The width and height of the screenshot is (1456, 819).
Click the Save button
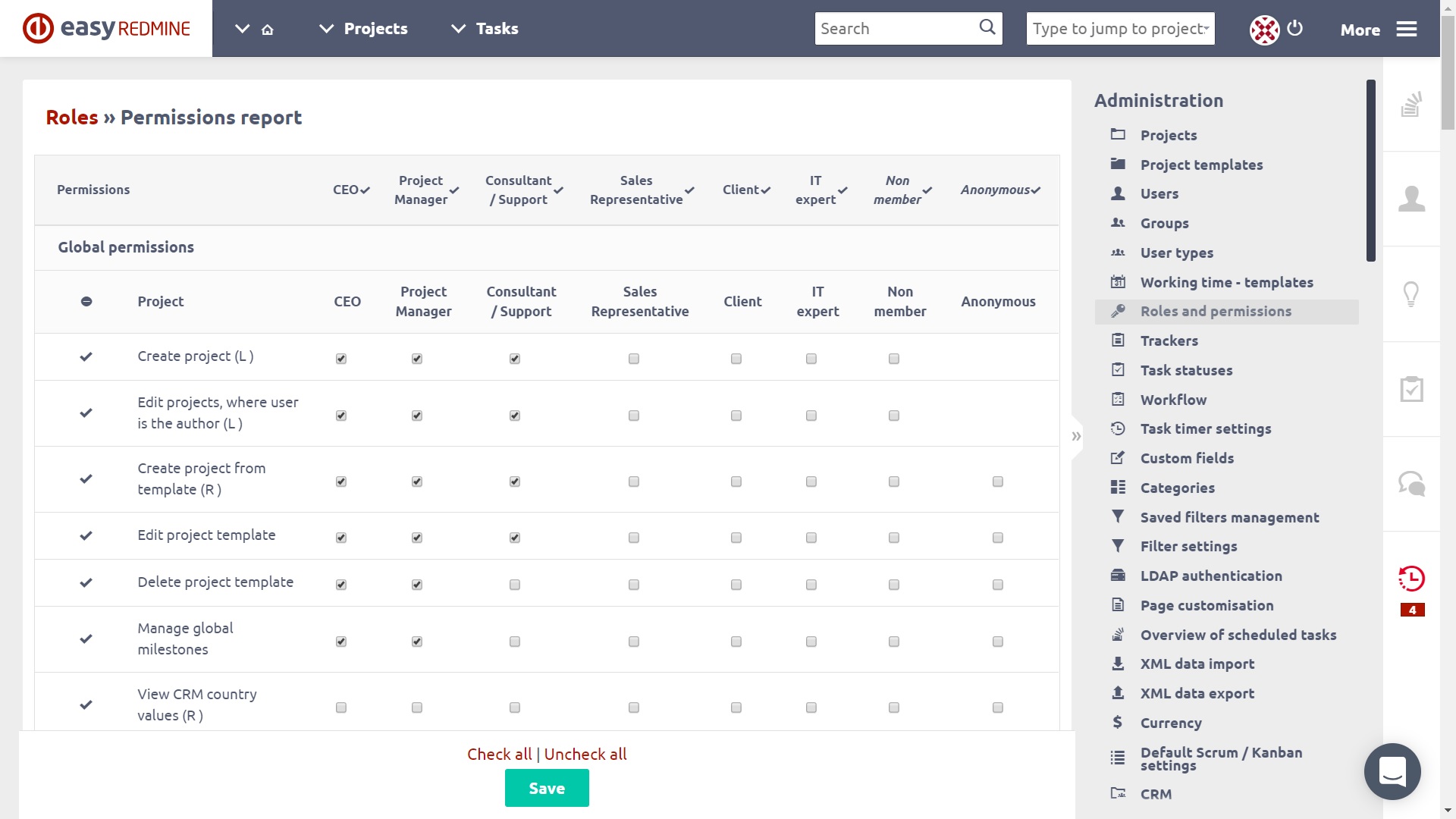547,788
